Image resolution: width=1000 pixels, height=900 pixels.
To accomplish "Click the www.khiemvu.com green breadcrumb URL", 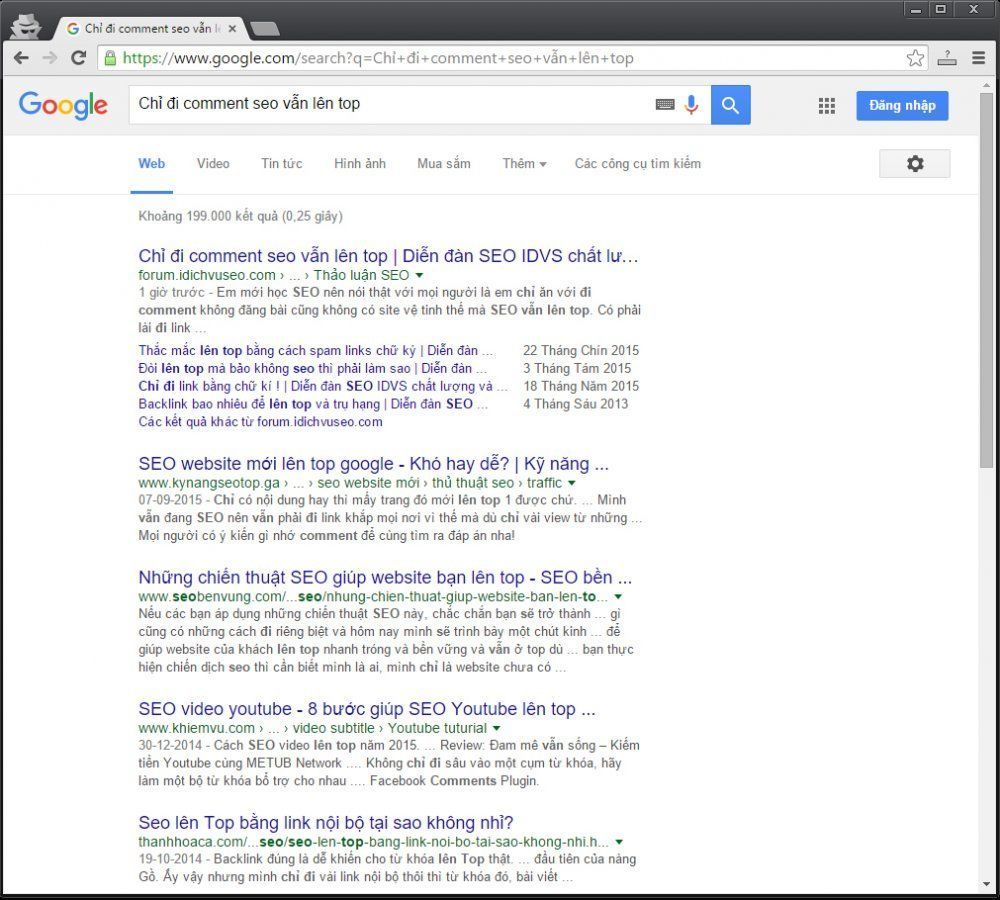I will [x=312, y=728].
